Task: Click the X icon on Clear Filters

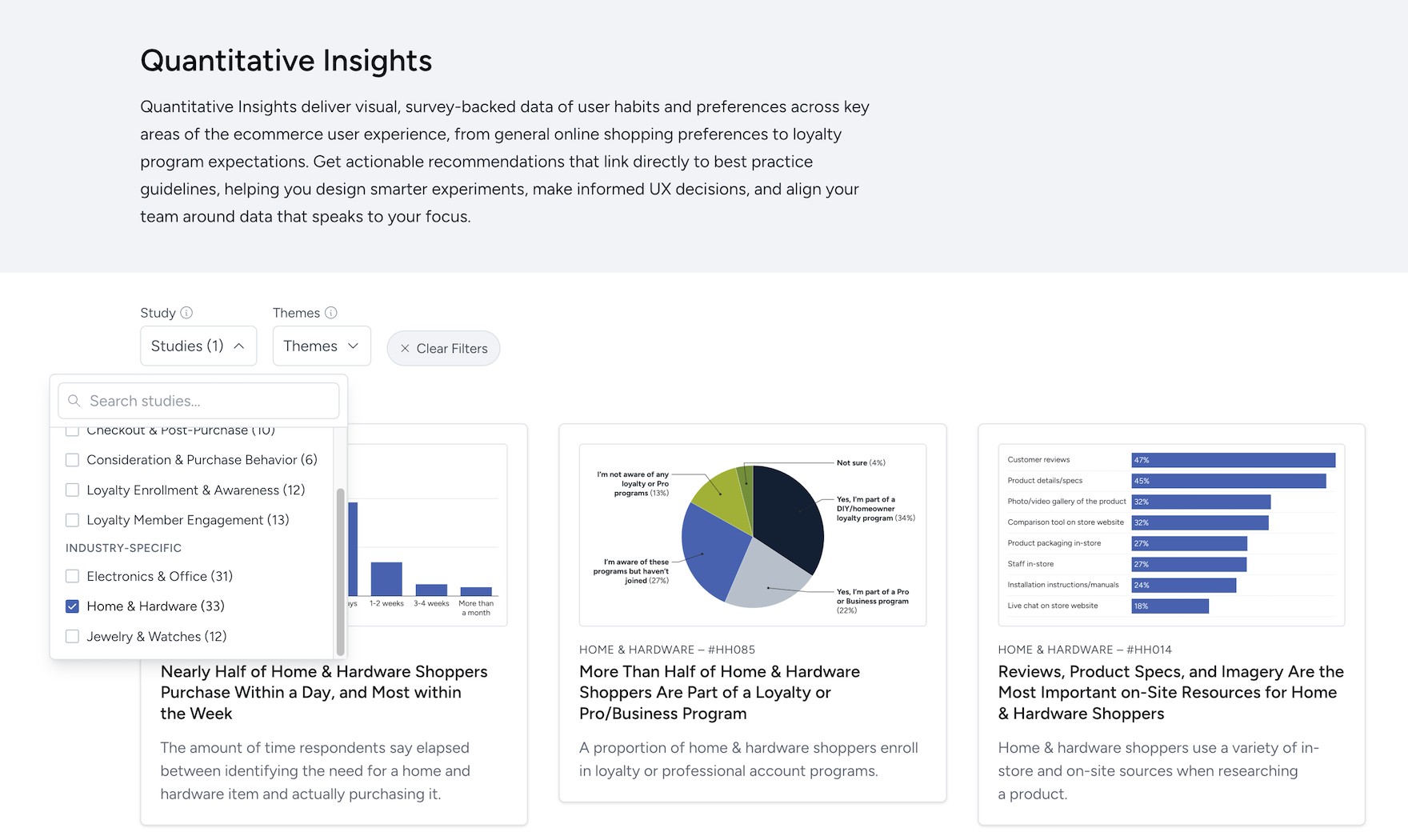Action: pos(406,348)
